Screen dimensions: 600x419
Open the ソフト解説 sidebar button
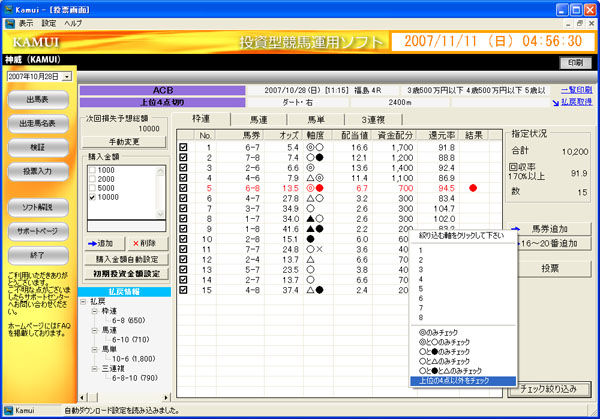click(x=40, y=206)
